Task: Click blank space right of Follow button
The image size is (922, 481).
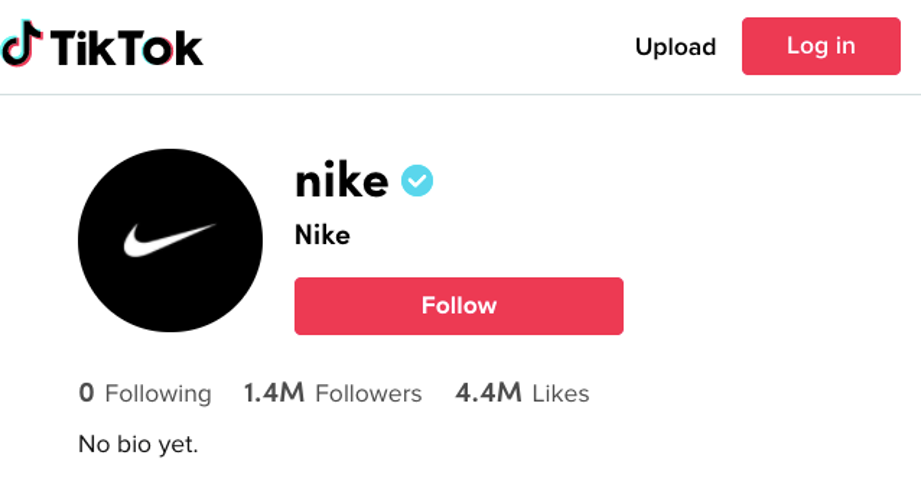Action: [770, 306]
